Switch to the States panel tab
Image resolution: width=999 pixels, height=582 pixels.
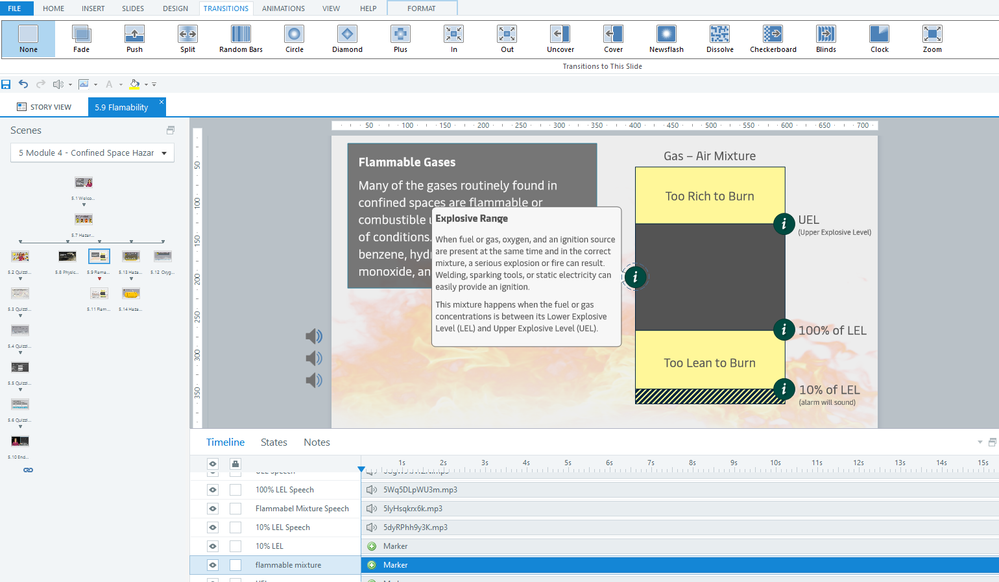(x=273, y=442)
